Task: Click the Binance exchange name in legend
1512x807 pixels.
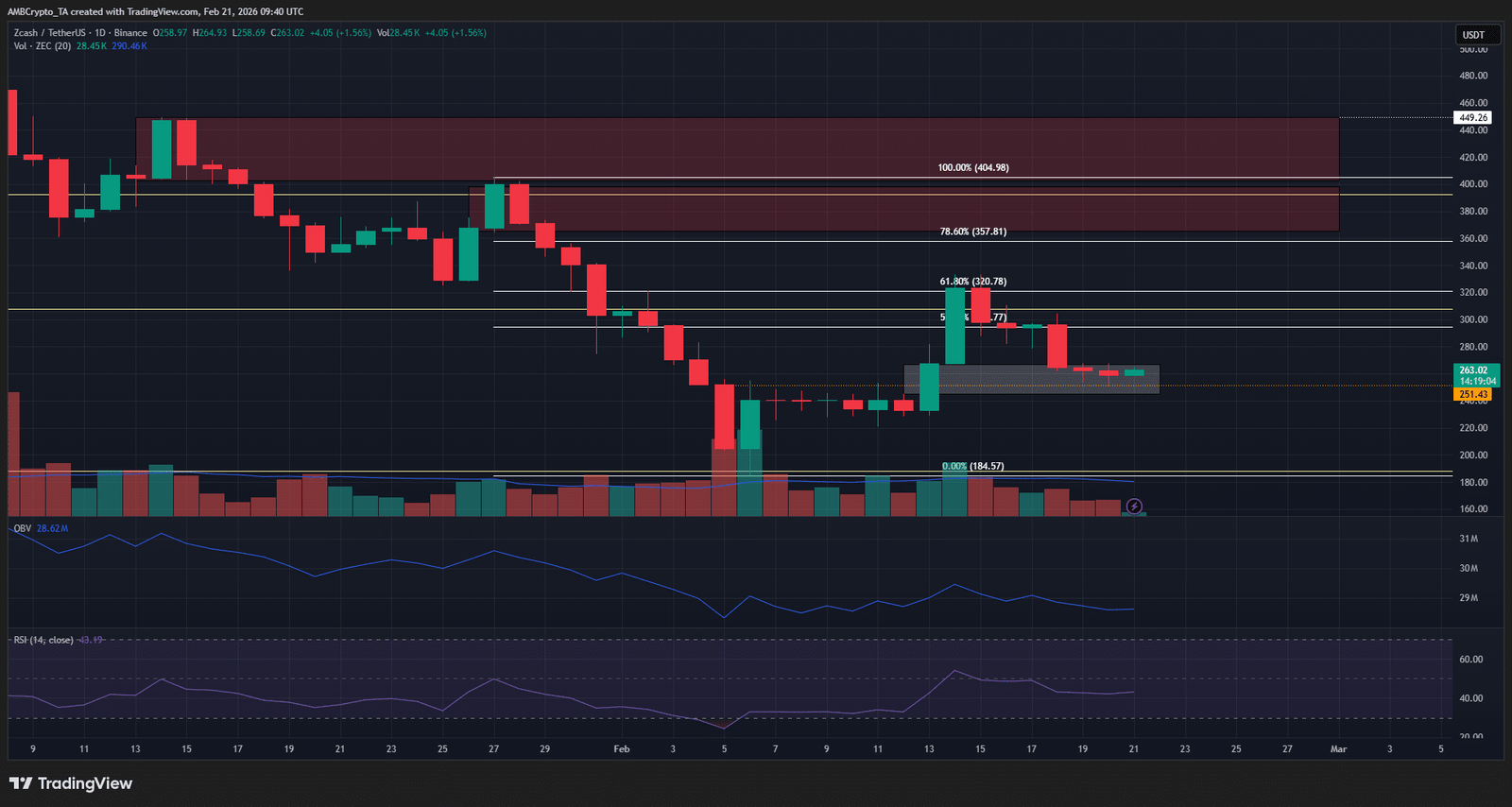Action: pyautogui.click(x=130, y=33)
